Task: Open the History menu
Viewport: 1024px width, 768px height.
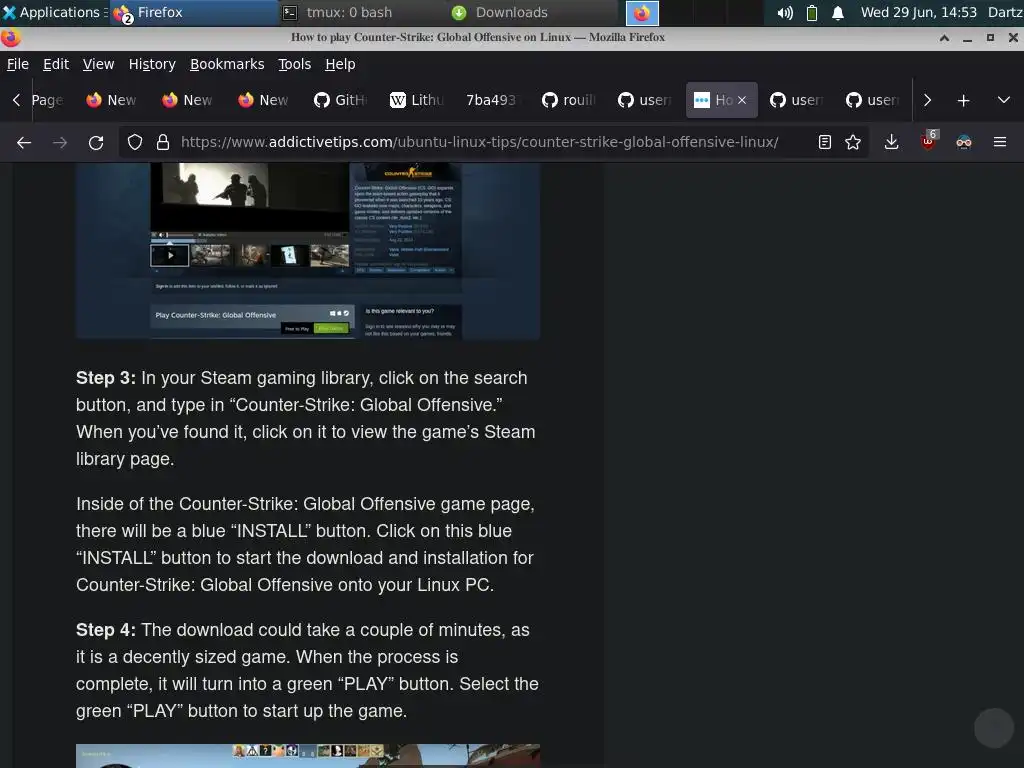Action: coord(152,64)
